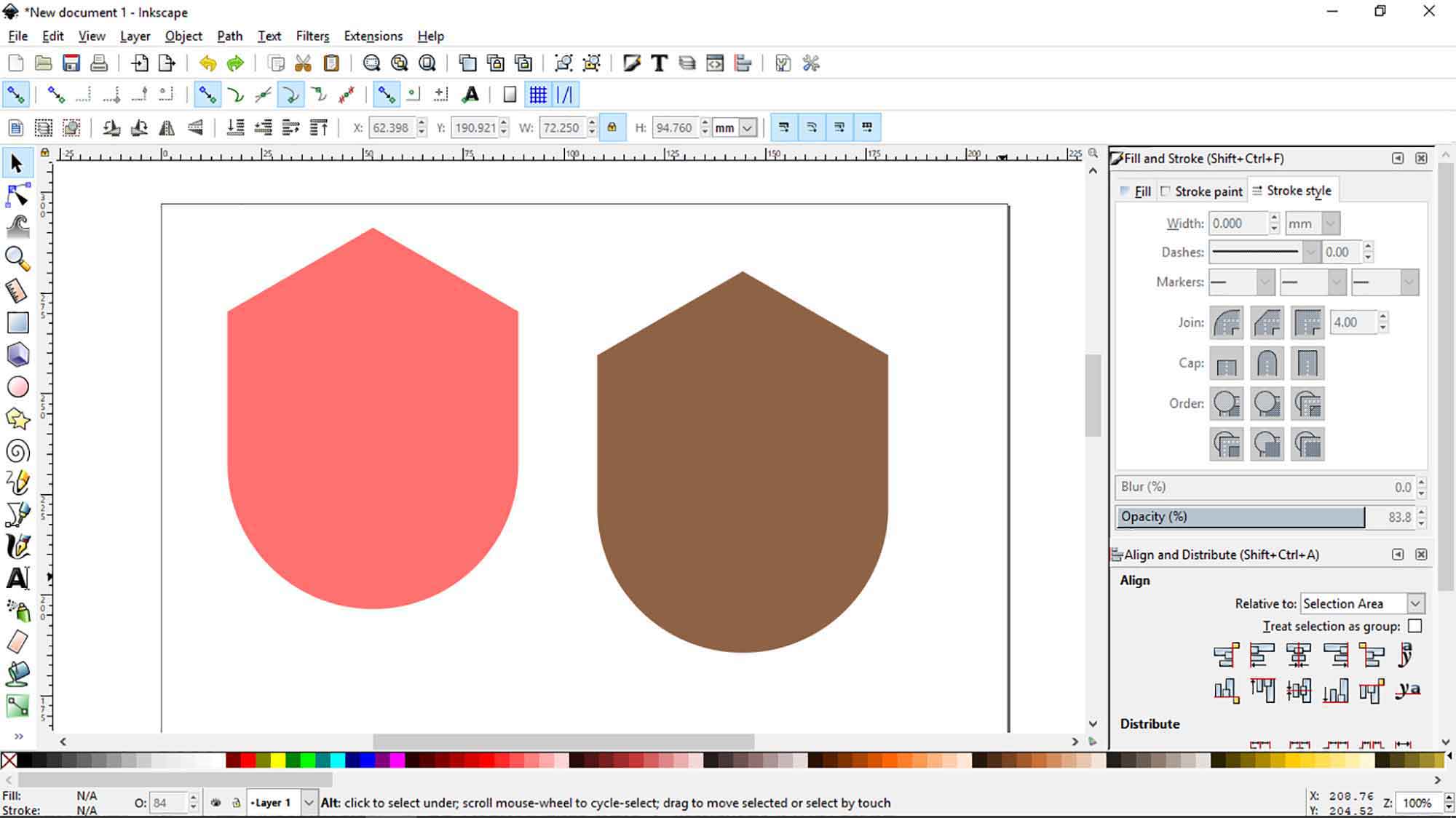Pick the cyan palette swatch
This screenshot has width=1456, height=818.
click(x=338, y=761)
